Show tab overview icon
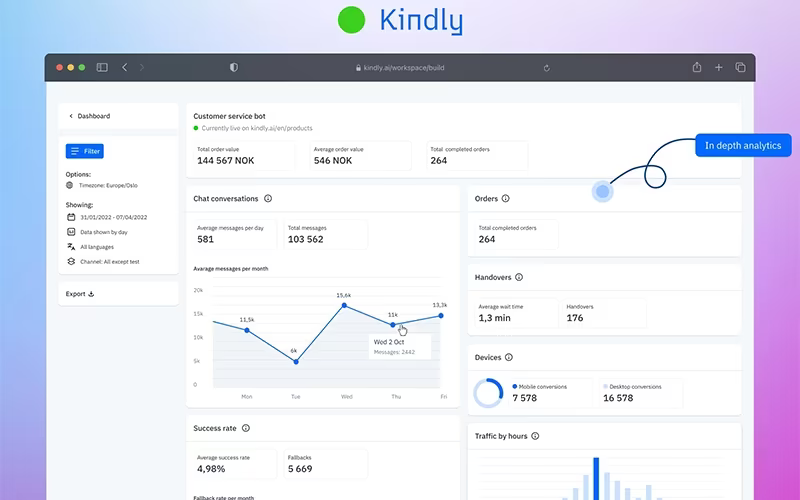800x500 pixels. [740, 67]
